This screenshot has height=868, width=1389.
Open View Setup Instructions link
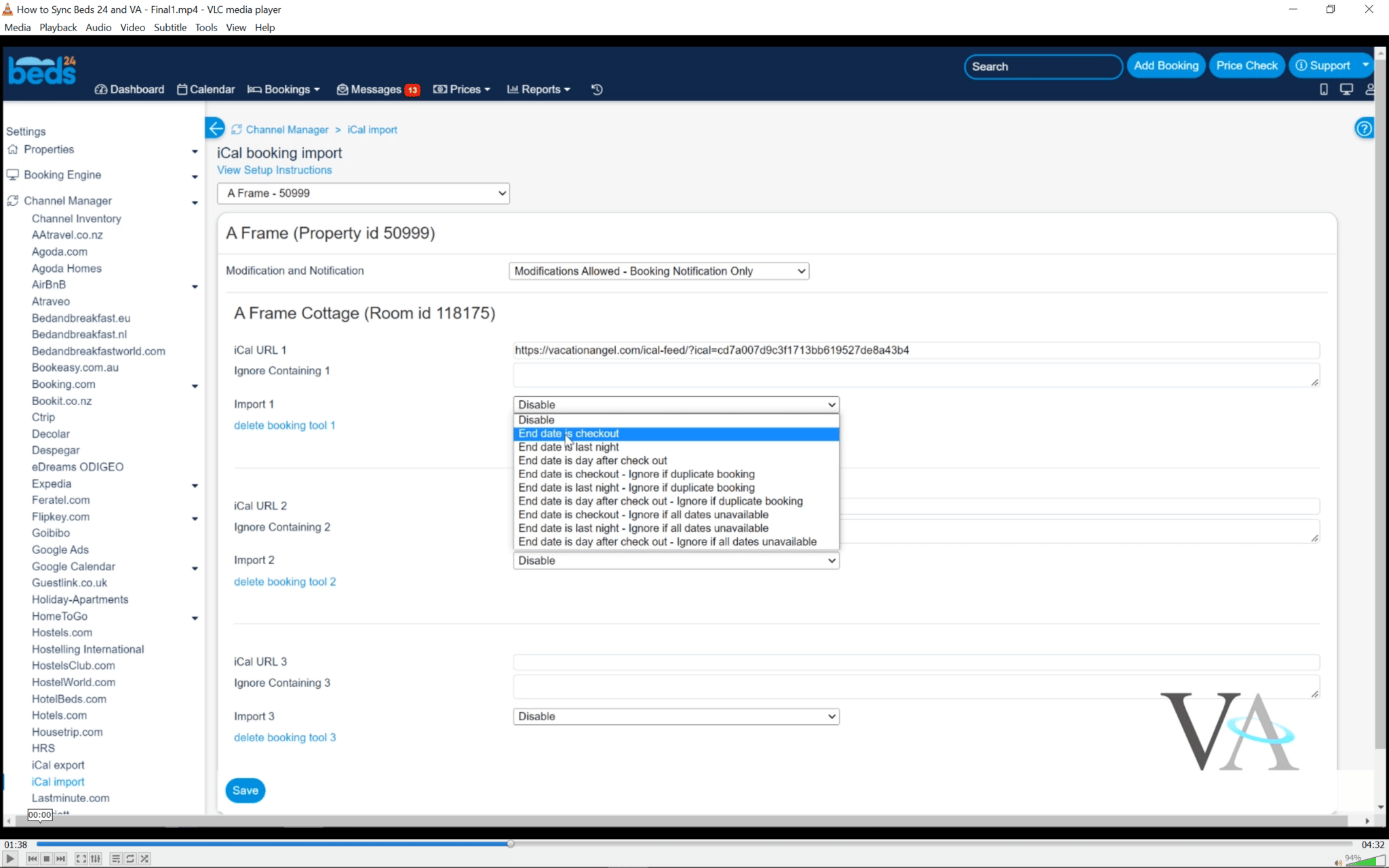(x=274, y=170)
